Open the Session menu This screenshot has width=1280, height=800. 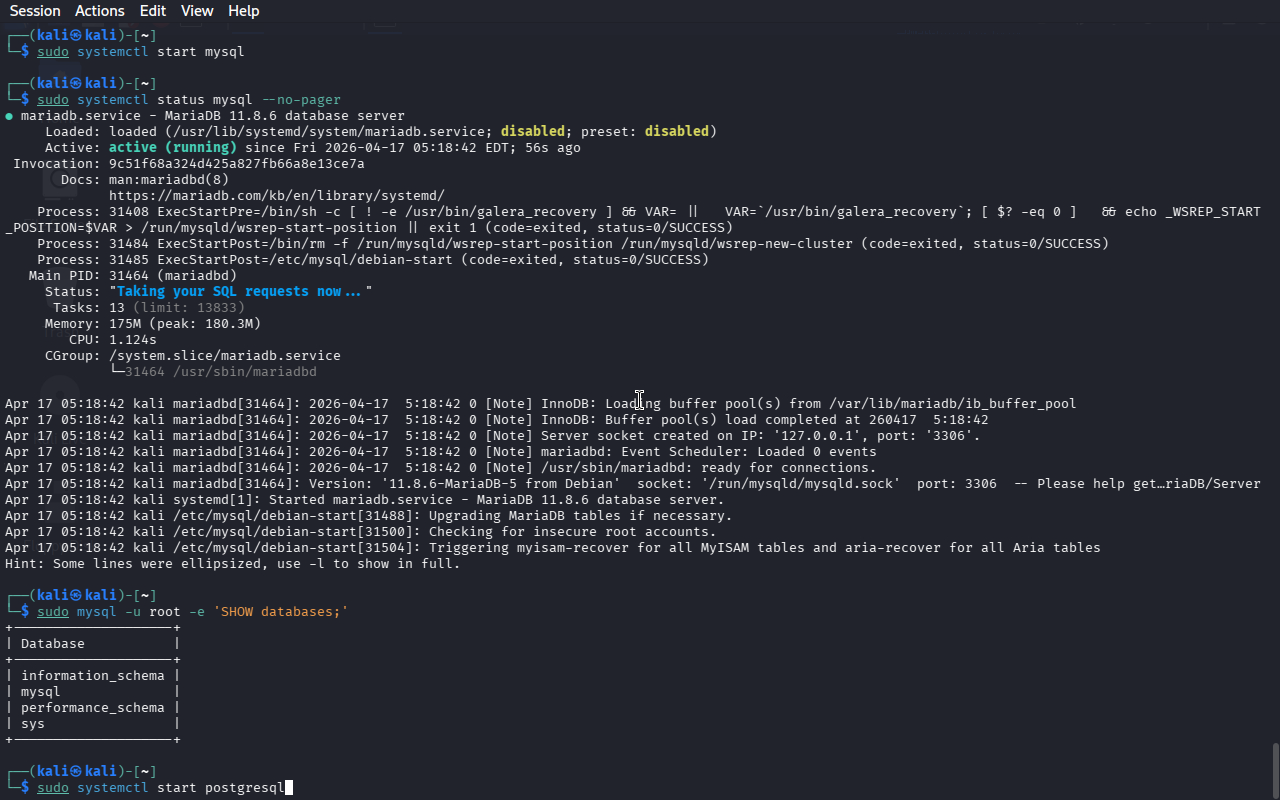pos(35,11)
